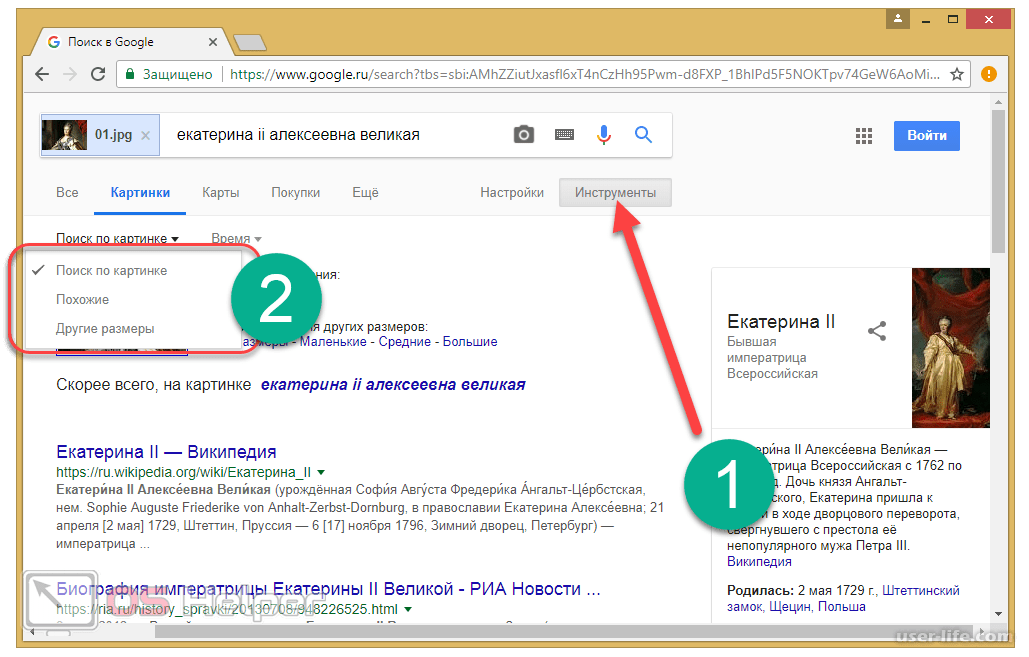Image resolution: width=1029 pixels, height=657 pixels.
Task: Open the РИА Новости biography result
Action: (x=328, y=589)
